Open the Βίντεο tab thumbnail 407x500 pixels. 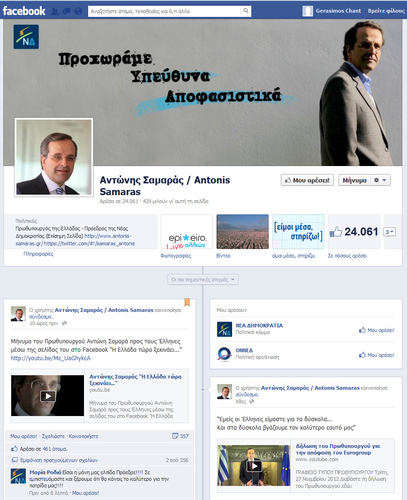(x=242, y=232)
